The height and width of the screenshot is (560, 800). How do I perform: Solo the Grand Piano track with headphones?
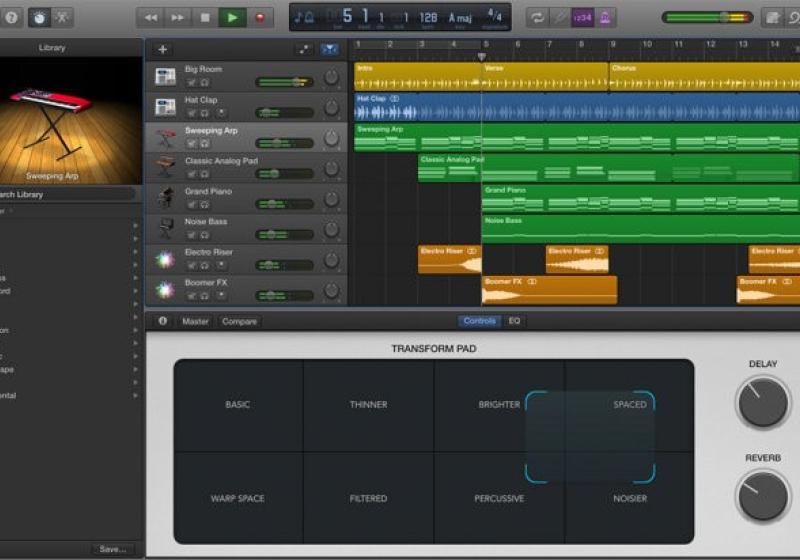click(204, 204)
